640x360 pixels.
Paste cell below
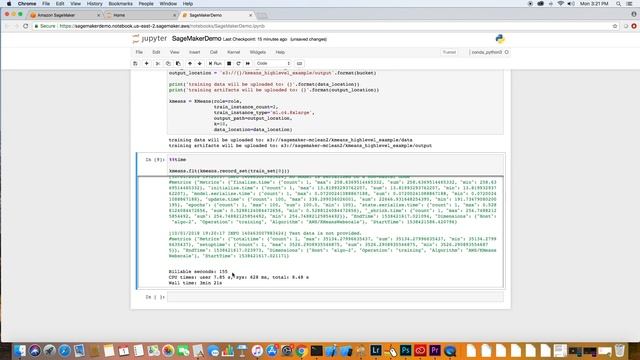[178, 64]
